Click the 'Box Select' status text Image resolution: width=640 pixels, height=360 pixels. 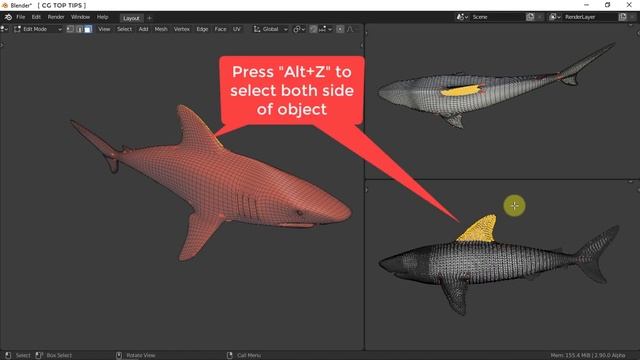coord(59,356)
